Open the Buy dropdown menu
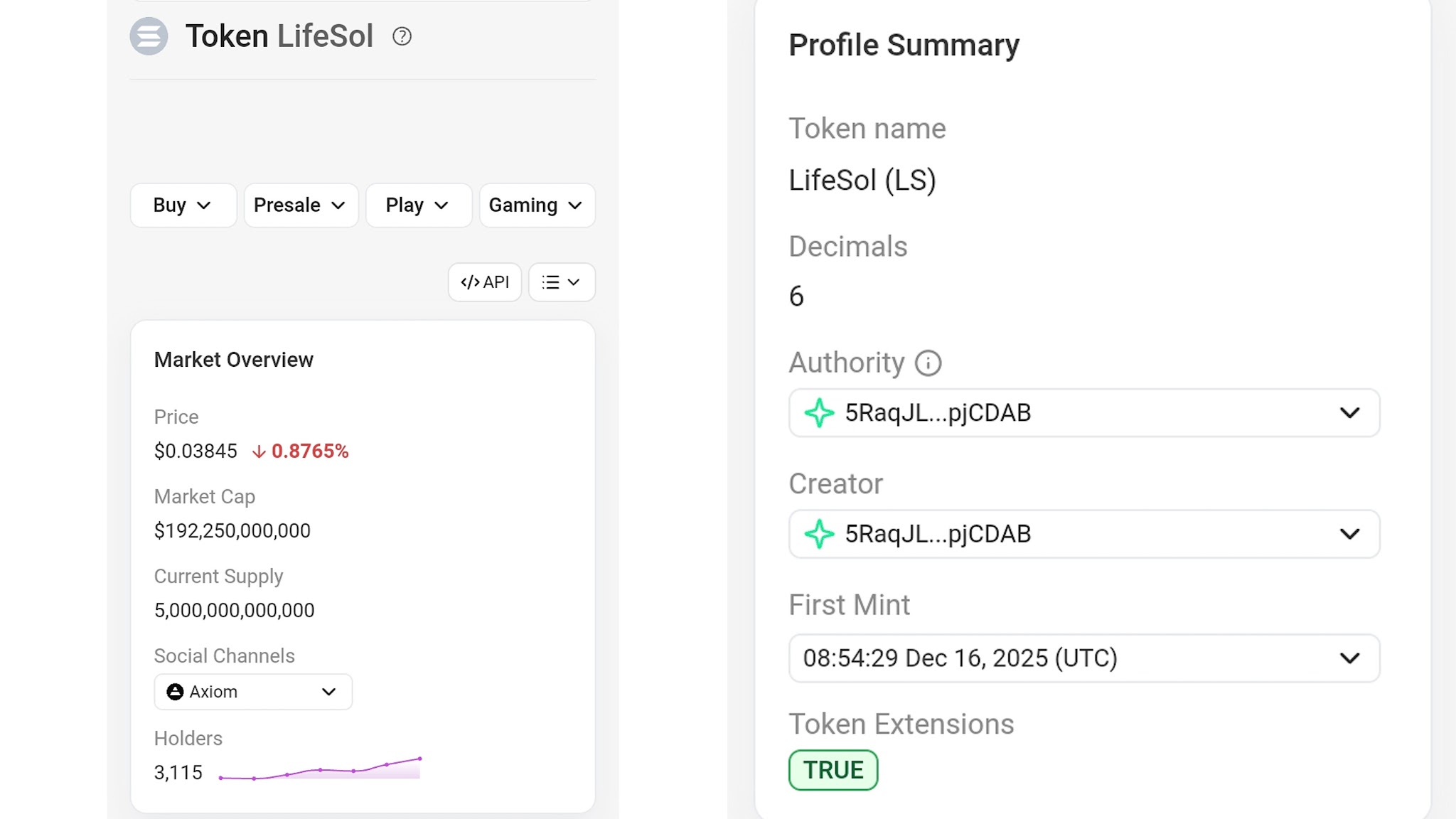This screenshot has width=1456, height=819. coord(183,205)
